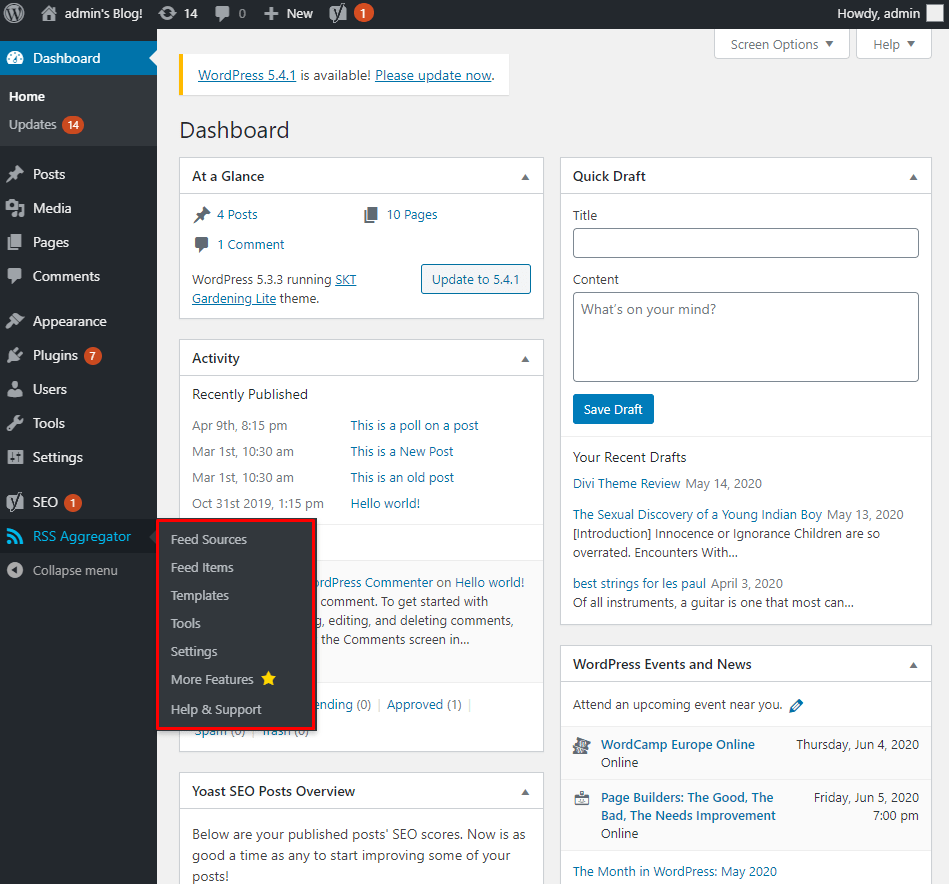Screen dimensions: 949x884
Task: Collapse the Activity widget
Action: tap(525, 359)
